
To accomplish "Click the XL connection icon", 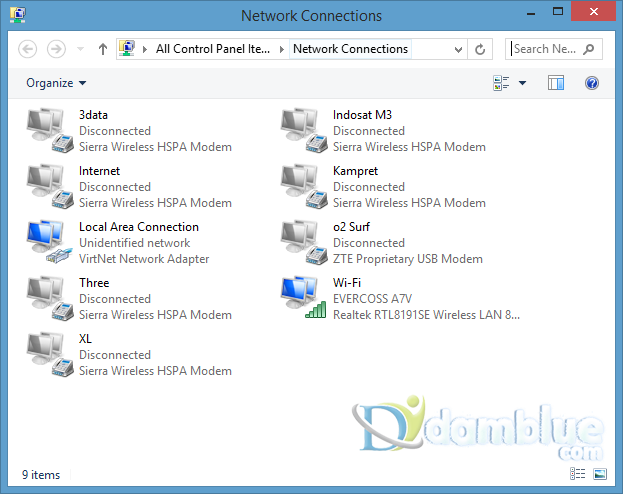I will point(50,354).
